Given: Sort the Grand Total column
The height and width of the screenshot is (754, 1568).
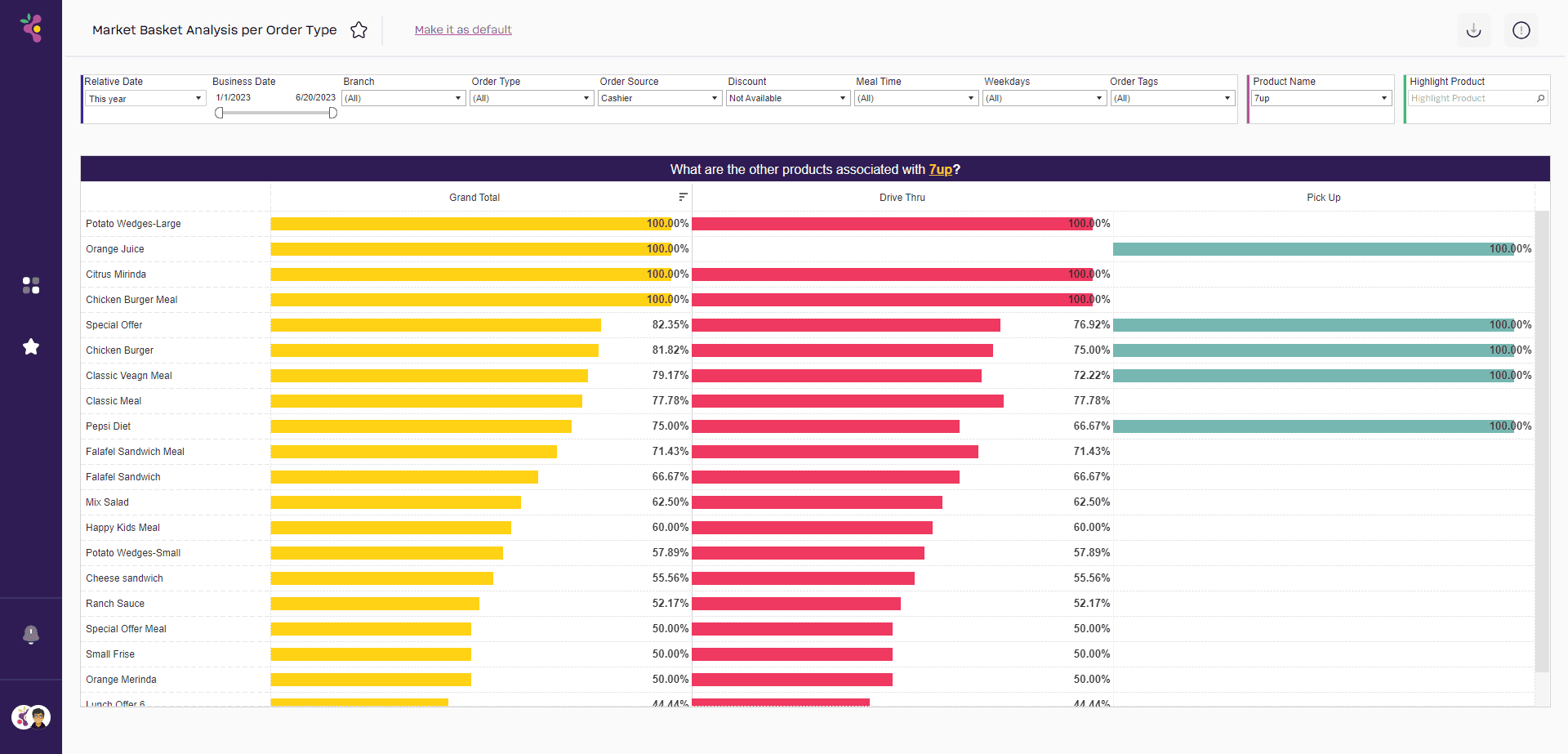Looking at the screenshot, I should [x=683, y=197].
